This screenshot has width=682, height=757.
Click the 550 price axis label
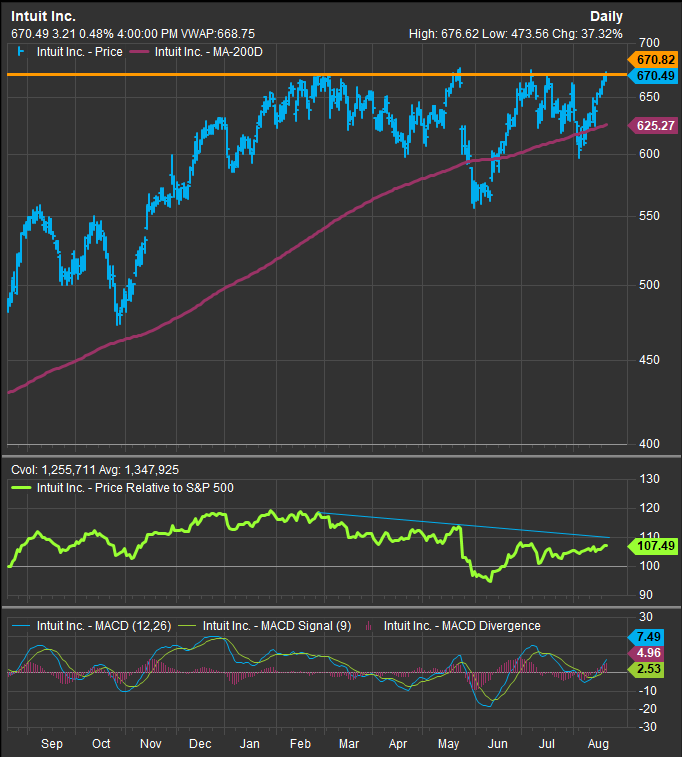pos(649,216)
